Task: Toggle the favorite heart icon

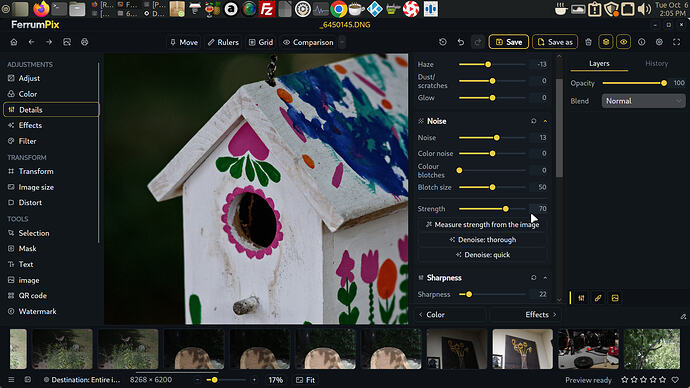Action: 675,380
